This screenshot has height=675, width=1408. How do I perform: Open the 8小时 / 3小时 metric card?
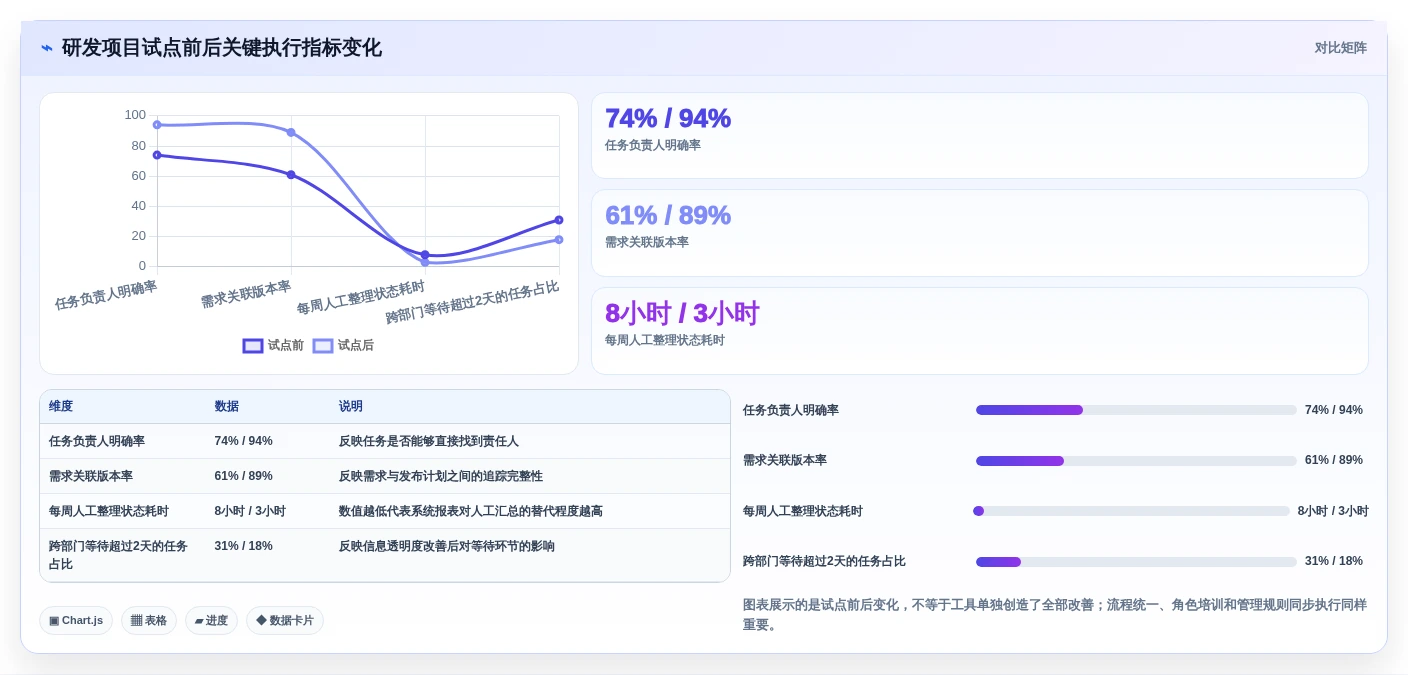coord(980,331)
